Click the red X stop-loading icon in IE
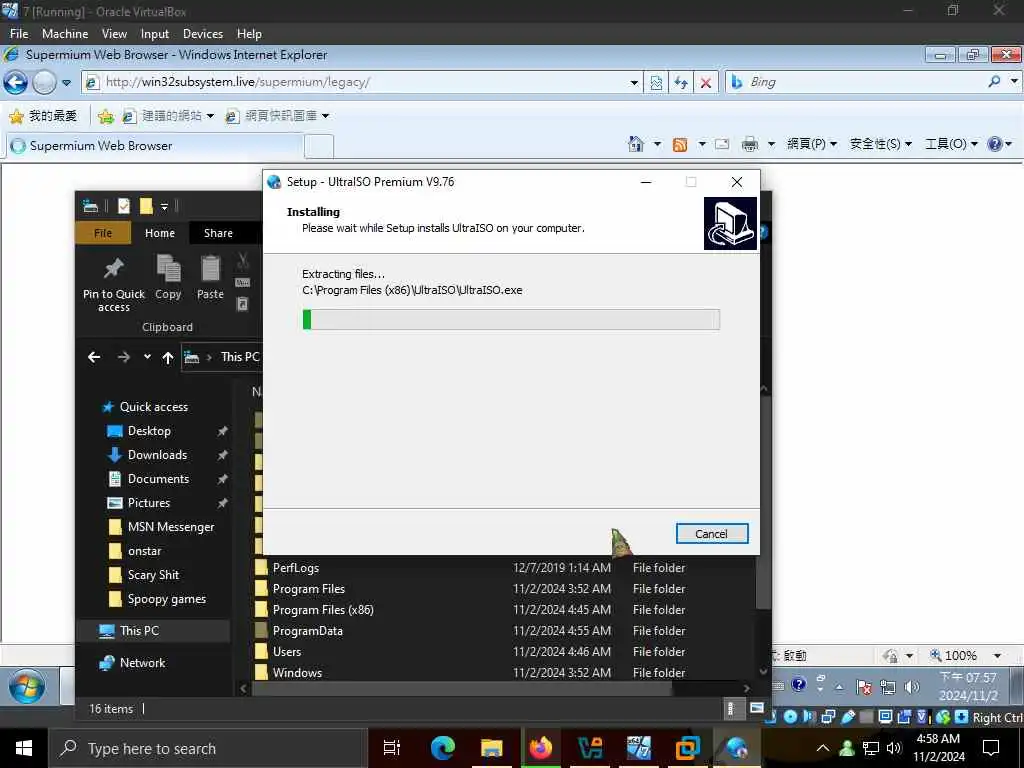The width and height of the screenshot is (1024, 768). 705,82
